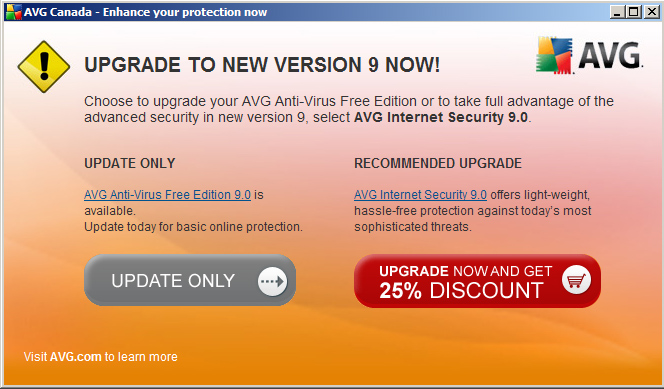
Task: Open the AVG Anti-Virus Free Edition 9.0 link
Action: coord(167,195)
